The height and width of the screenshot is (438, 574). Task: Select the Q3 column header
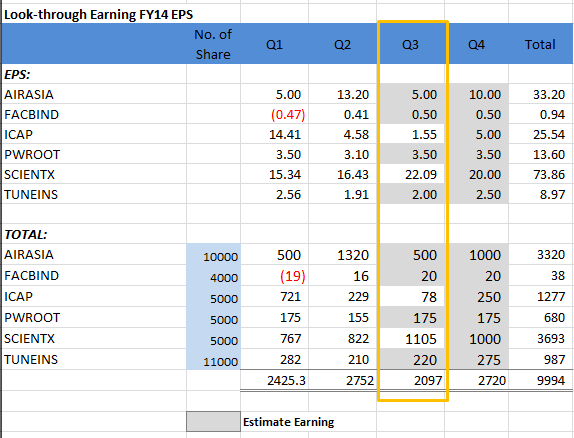click(410, 45)
